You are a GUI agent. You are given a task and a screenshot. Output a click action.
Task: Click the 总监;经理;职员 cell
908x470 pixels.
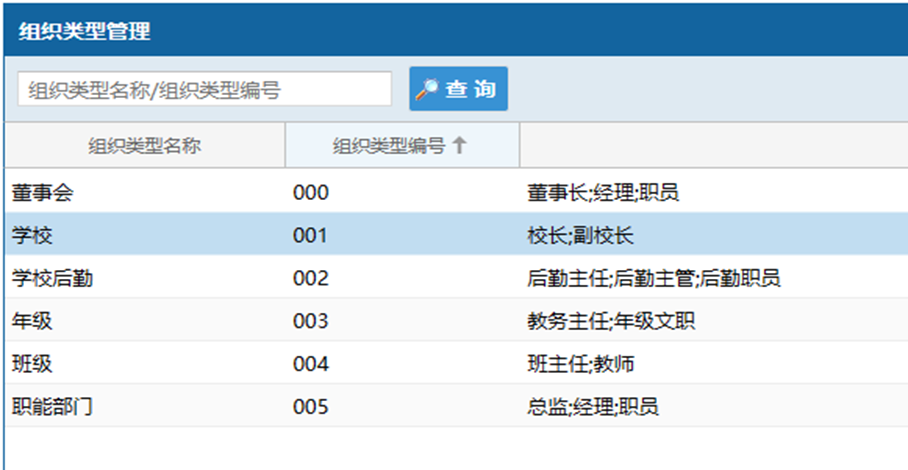[592, 407]
